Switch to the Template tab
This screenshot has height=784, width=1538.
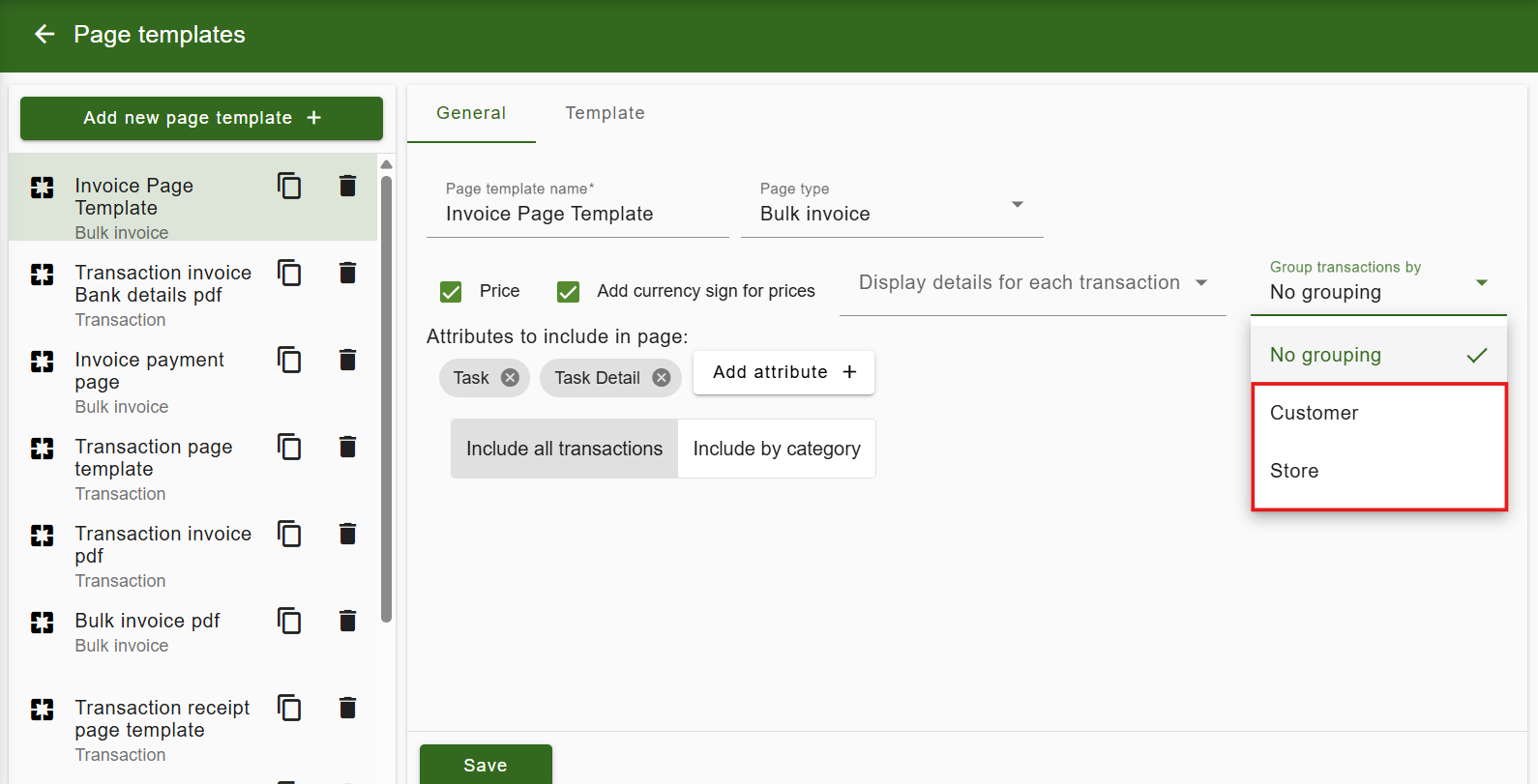pos(605,113)
